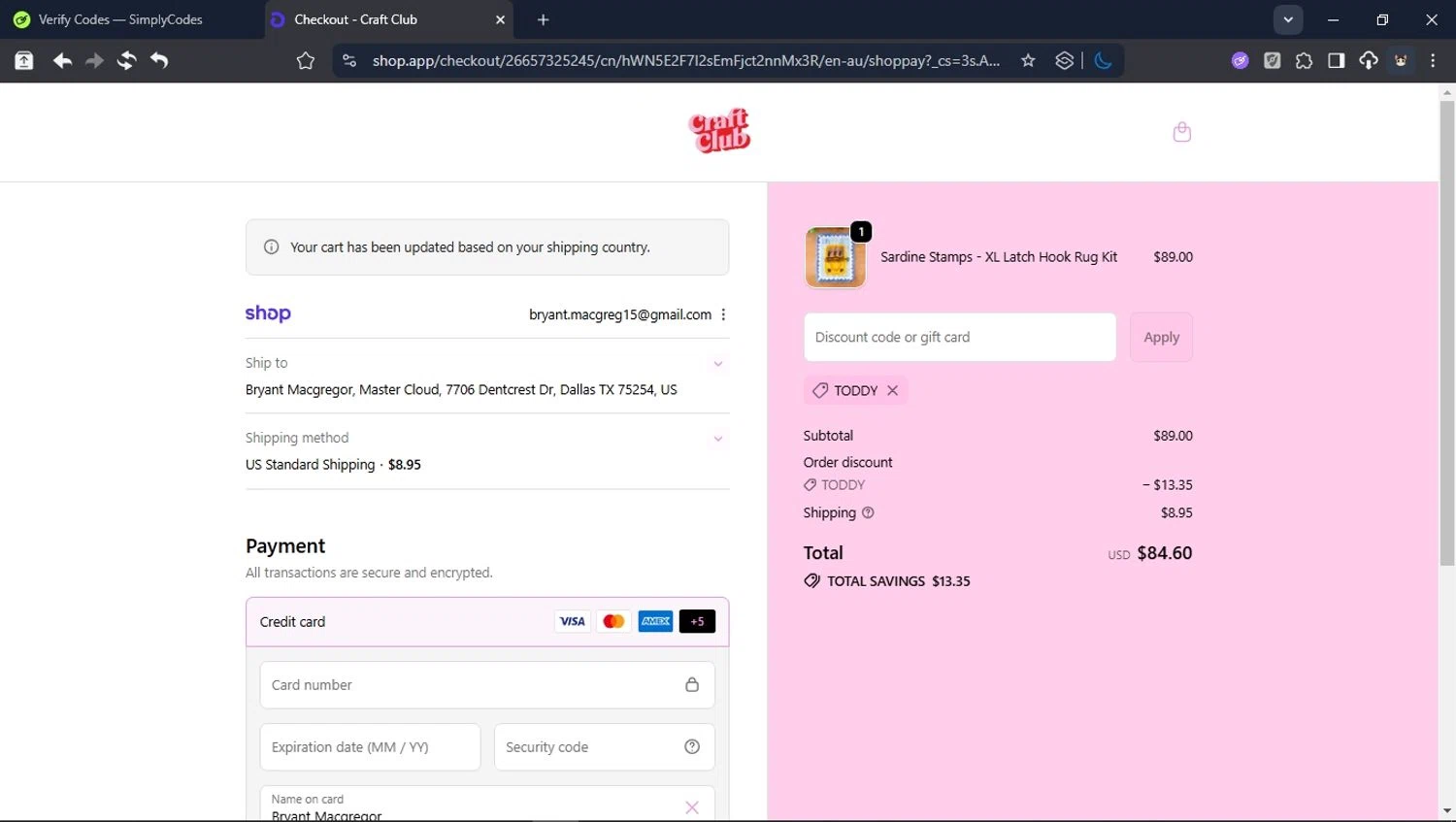Remove the TODDY discount tag
1456x822 pixels.
(893, 390)
